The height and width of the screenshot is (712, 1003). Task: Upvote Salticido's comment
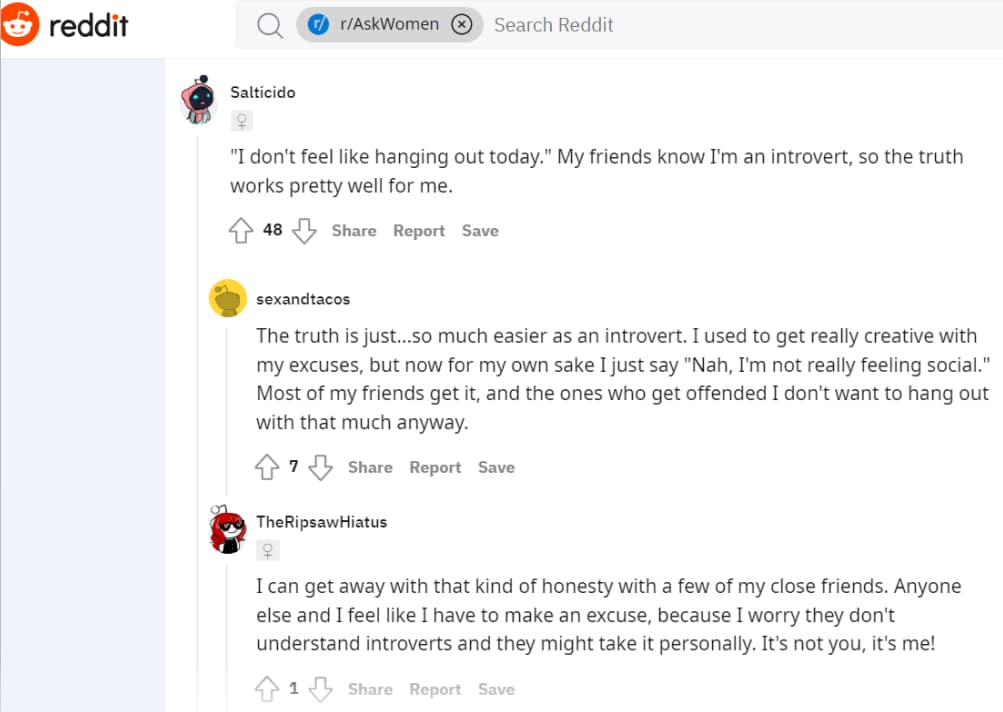pos(241,230)
